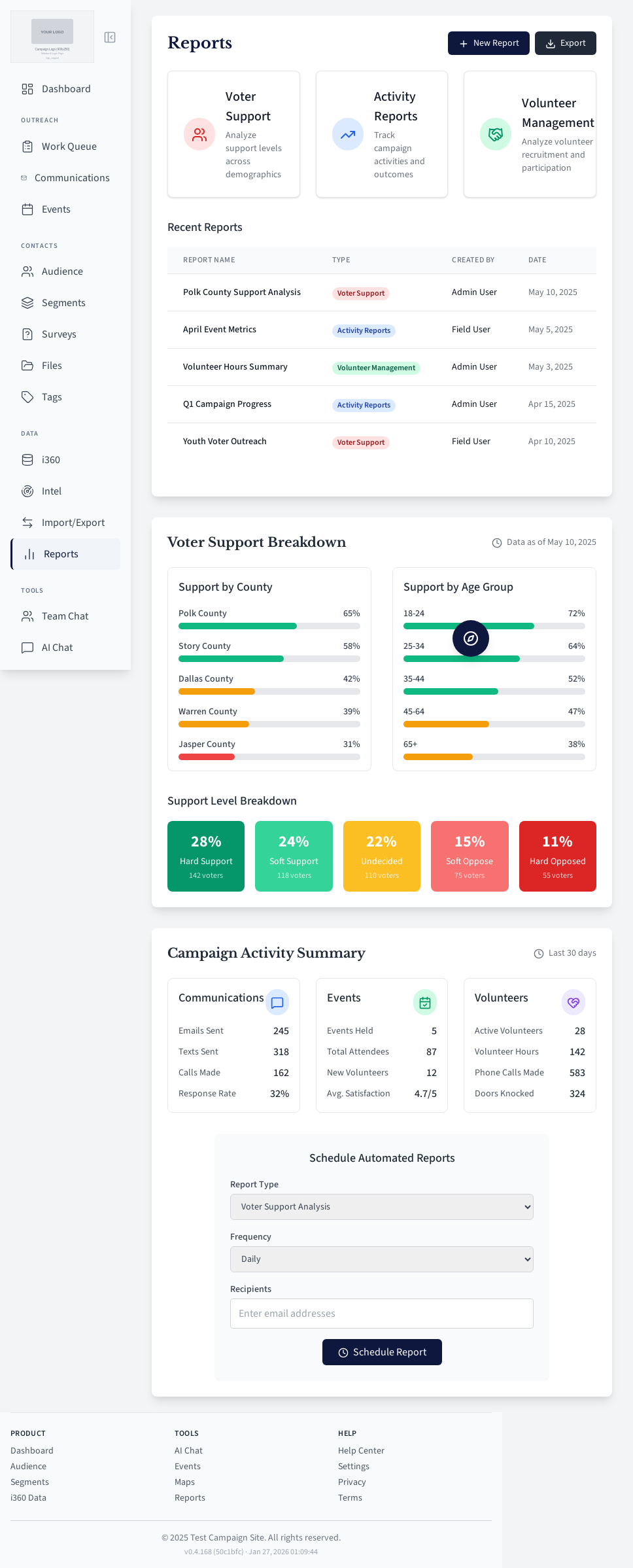633x1568 pixels.
Task: Click the Events calendar check icon
Action: click(x=425, y=1002)
